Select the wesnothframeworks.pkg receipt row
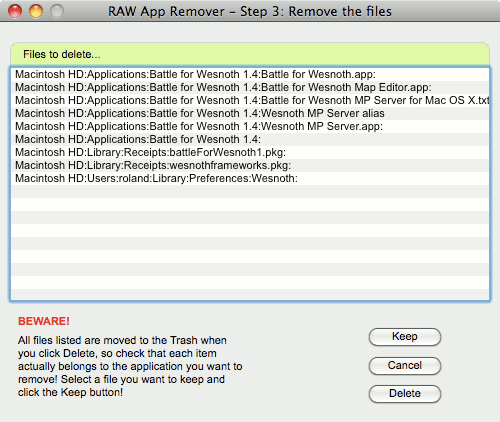Image resolution: width=500 pixels, height=422 pixels. [250, 165]
